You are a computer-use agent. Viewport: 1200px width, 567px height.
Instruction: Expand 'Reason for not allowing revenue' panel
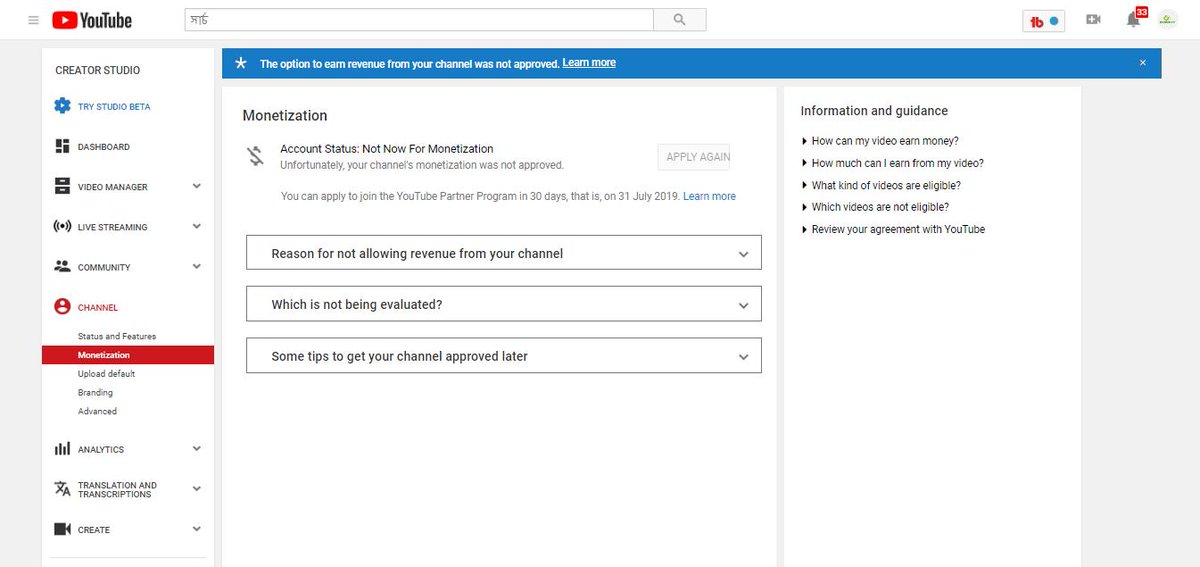coord(504,253)
